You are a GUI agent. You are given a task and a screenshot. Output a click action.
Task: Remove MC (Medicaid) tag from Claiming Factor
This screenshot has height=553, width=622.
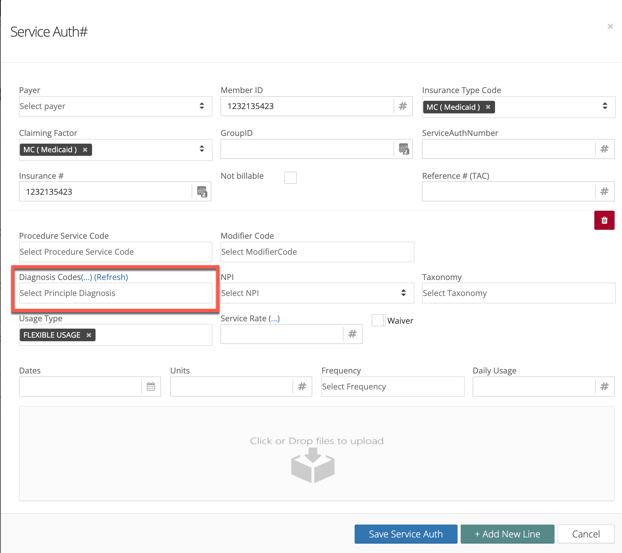(x=85, y=150)
